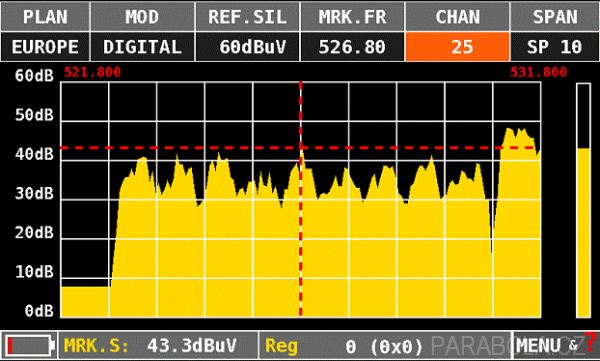Click the REF.SIL header
The image size is (600, 361).
click(x=247, y=17)
